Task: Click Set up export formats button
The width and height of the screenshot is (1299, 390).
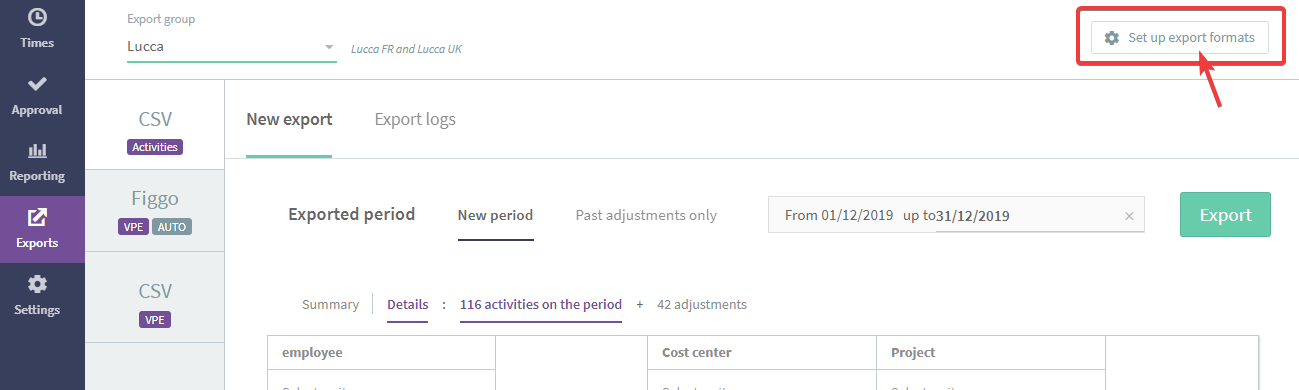Action: pos(1179,38)
